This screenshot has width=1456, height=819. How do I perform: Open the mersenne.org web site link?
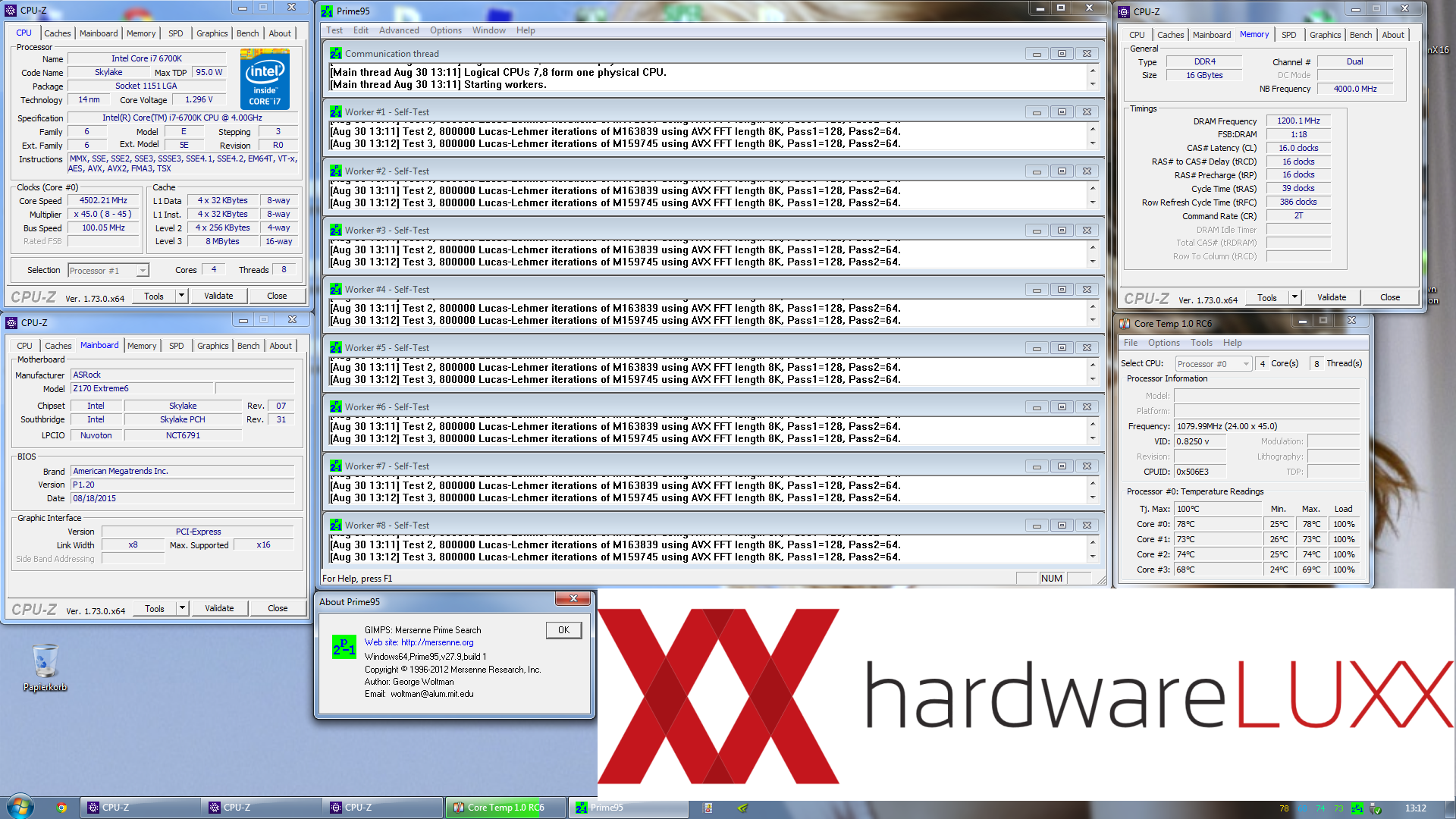click(x=437, y=642)
